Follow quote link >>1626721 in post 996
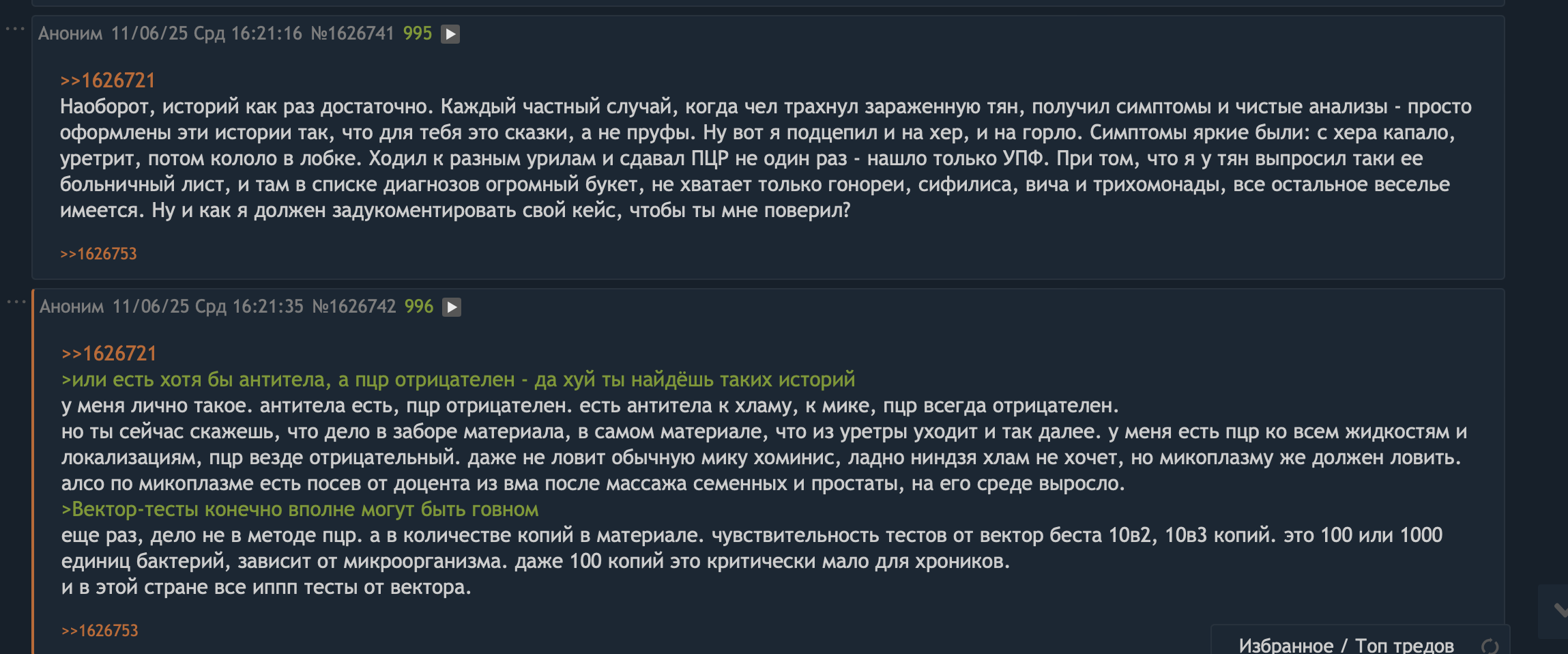Image resolution: width=1568 pixels, height=654 pixels. (109, 354)
